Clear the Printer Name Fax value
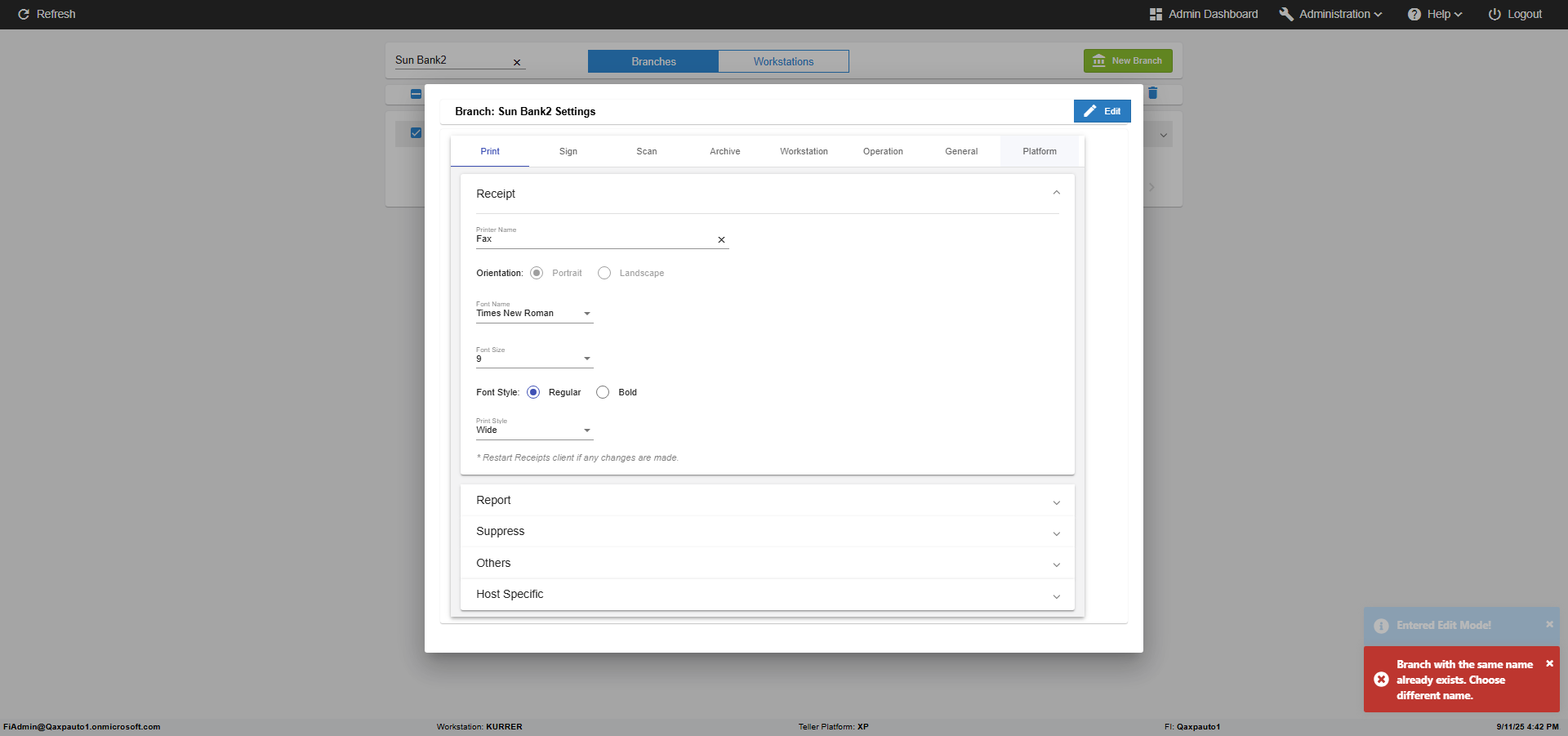 click(721, 240)
